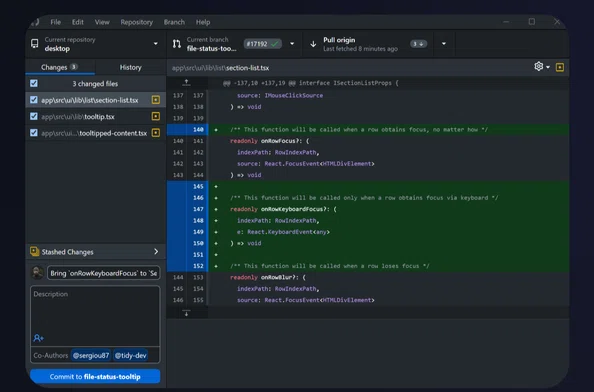
Task: Click the Pull origin button
Action: tap(367, 44)
